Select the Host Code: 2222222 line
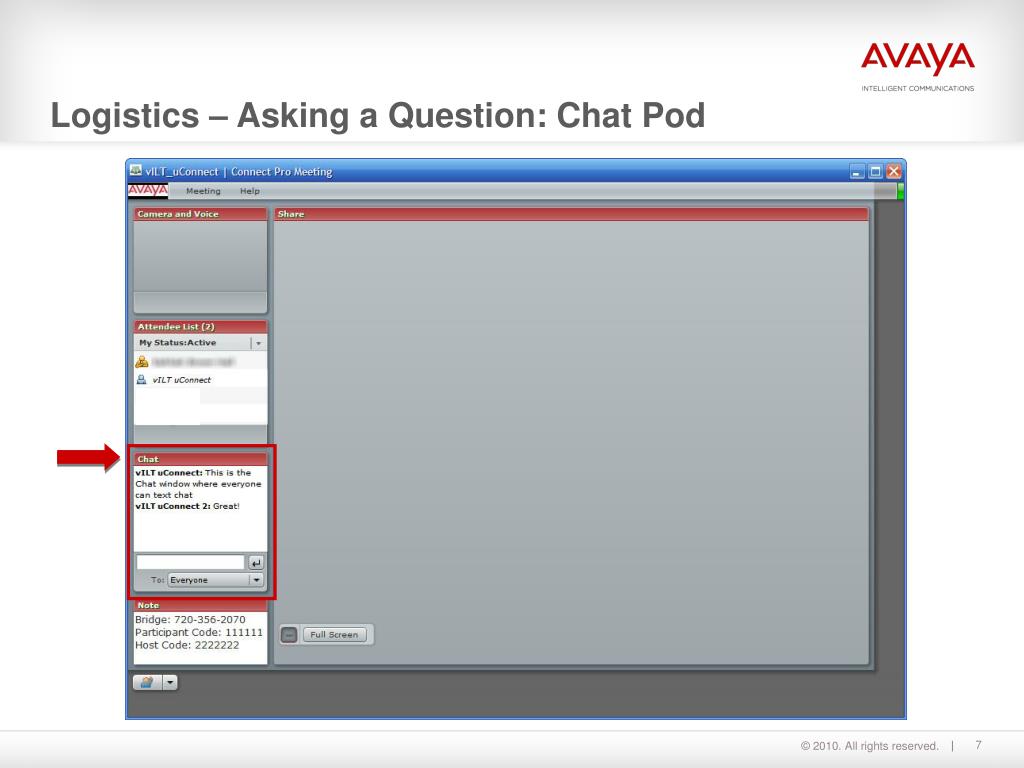Image resolution: width=1024 pixels, height=768 pixels. 187,645
